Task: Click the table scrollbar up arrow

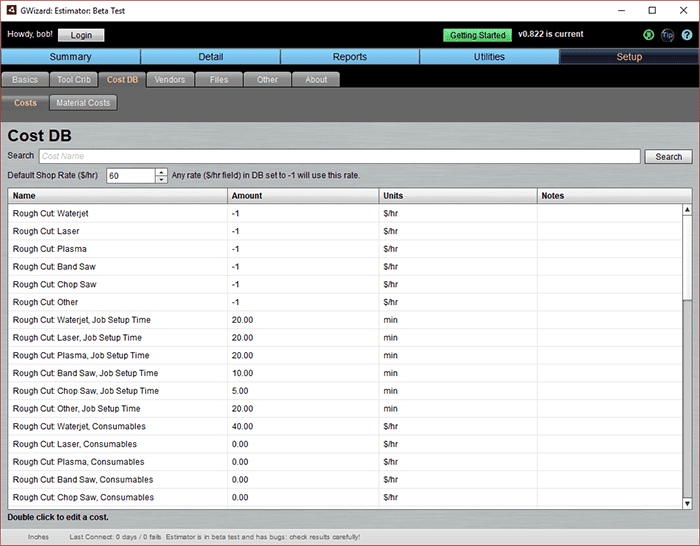Action: [687, 210]
